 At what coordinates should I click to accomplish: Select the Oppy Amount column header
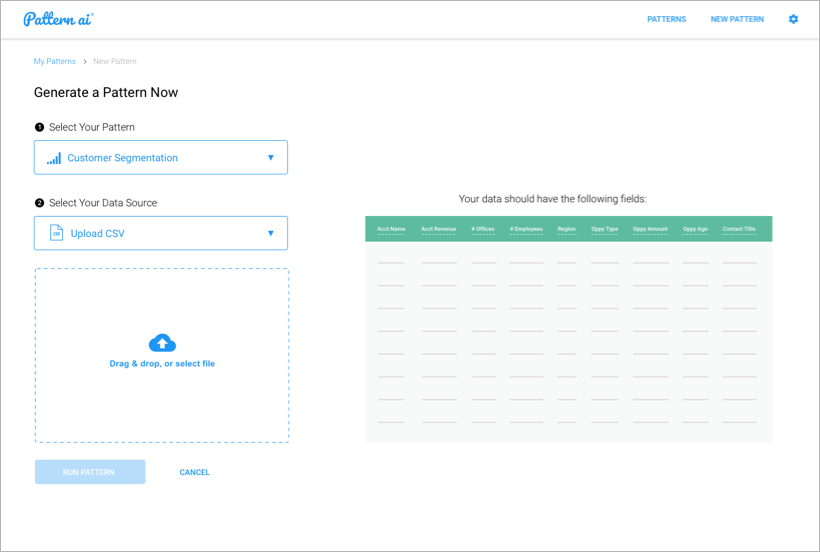(650, 229)
